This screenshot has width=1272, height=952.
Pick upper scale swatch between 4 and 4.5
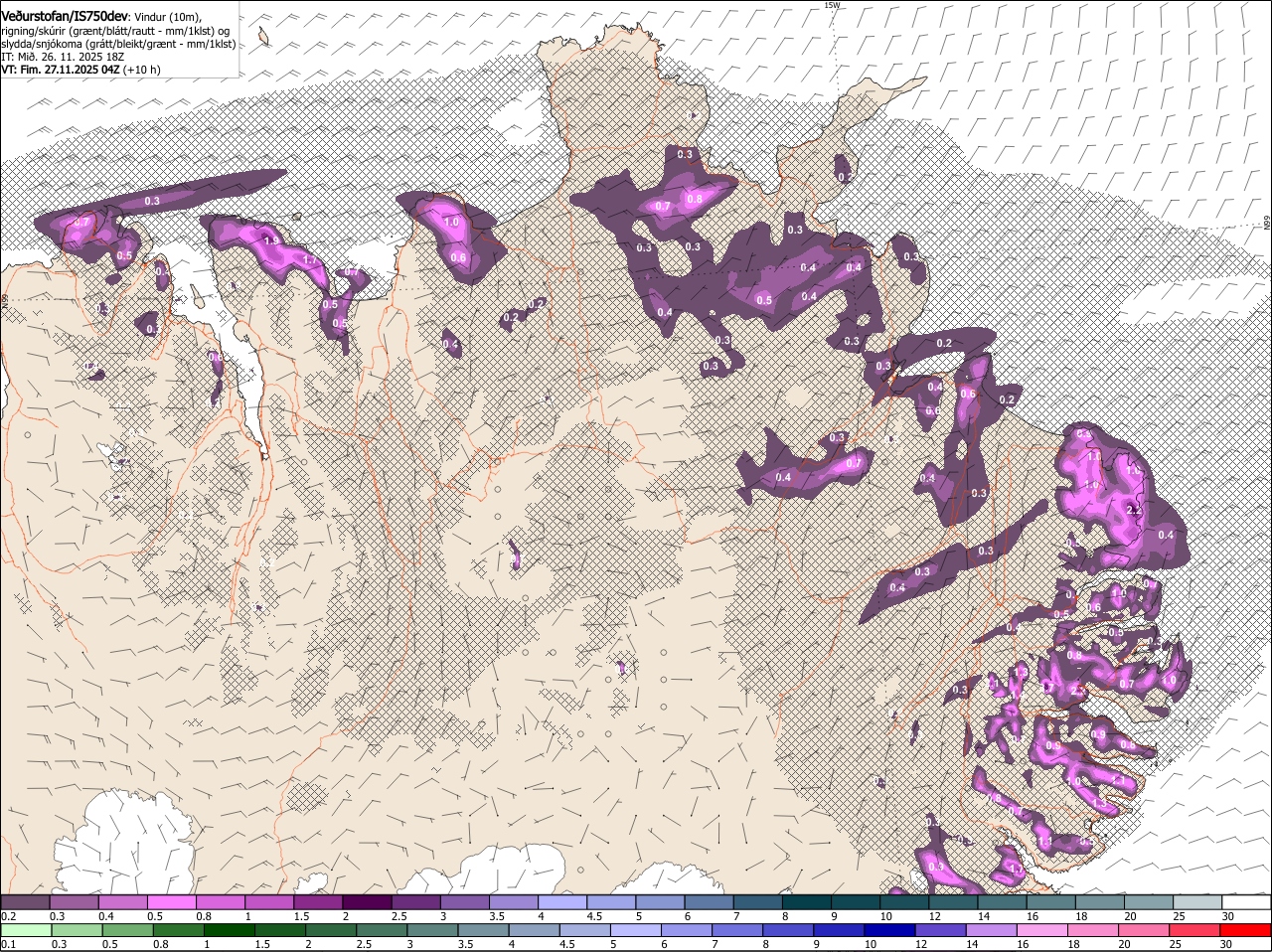click(561, 901)
